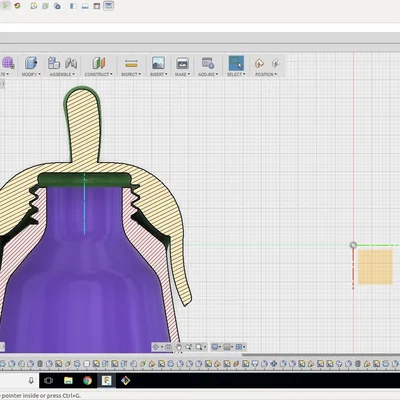Select the Pan hand tool
Image resolution: width=400 pixels, height=400 pixels.
[179, 347]
